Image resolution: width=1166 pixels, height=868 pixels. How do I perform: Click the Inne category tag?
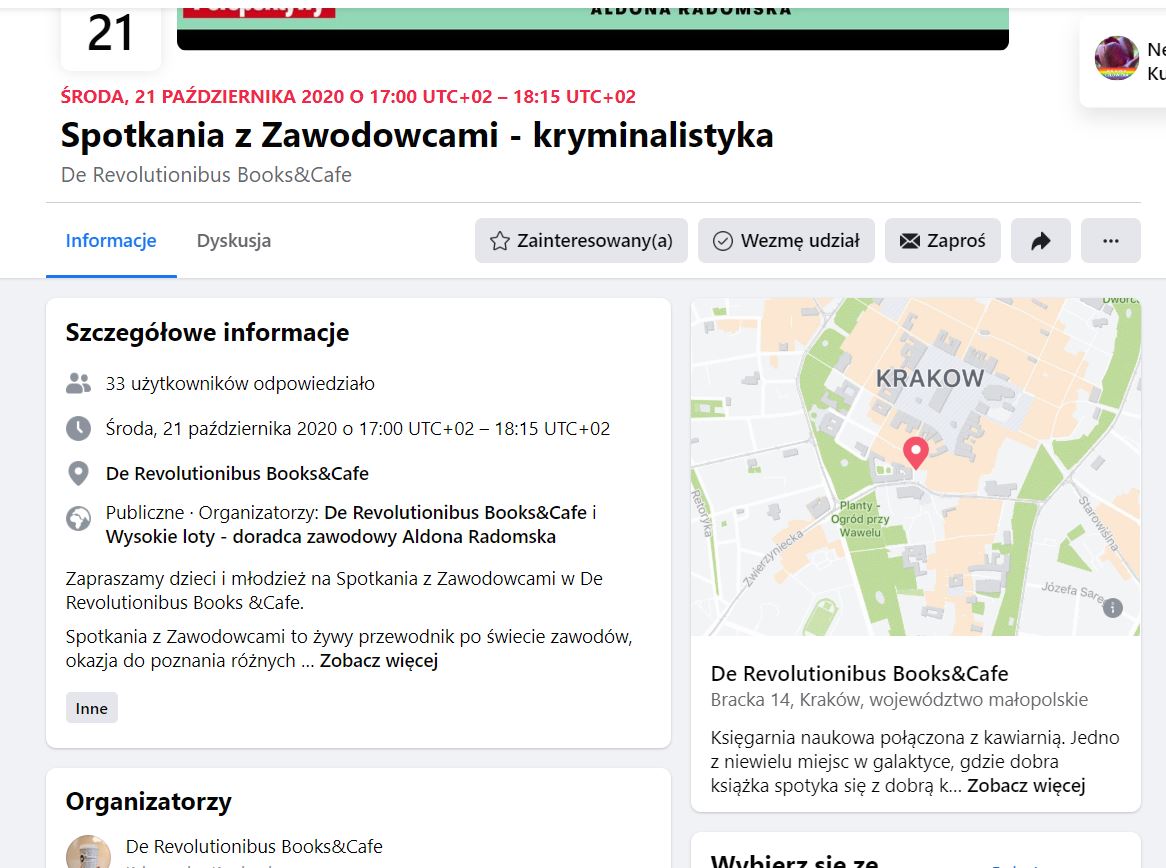pos(92,708)
